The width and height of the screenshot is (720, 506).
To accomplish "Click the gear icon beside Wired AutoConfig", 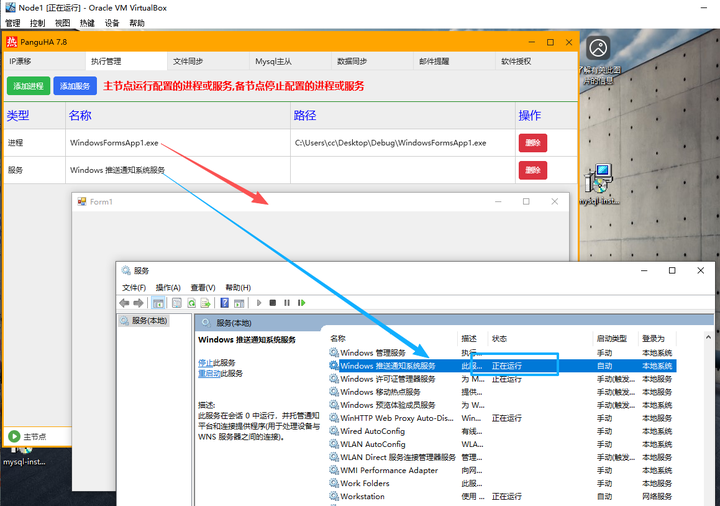I will pos(334,431).
